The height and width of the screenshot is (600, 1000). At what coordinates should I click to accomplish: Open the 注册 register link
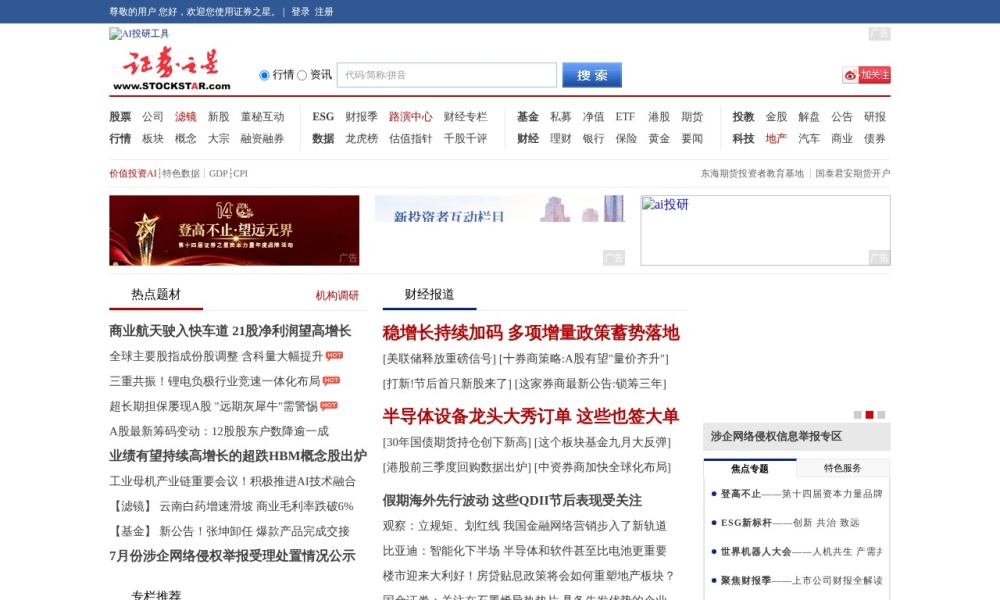pos(324,11)
